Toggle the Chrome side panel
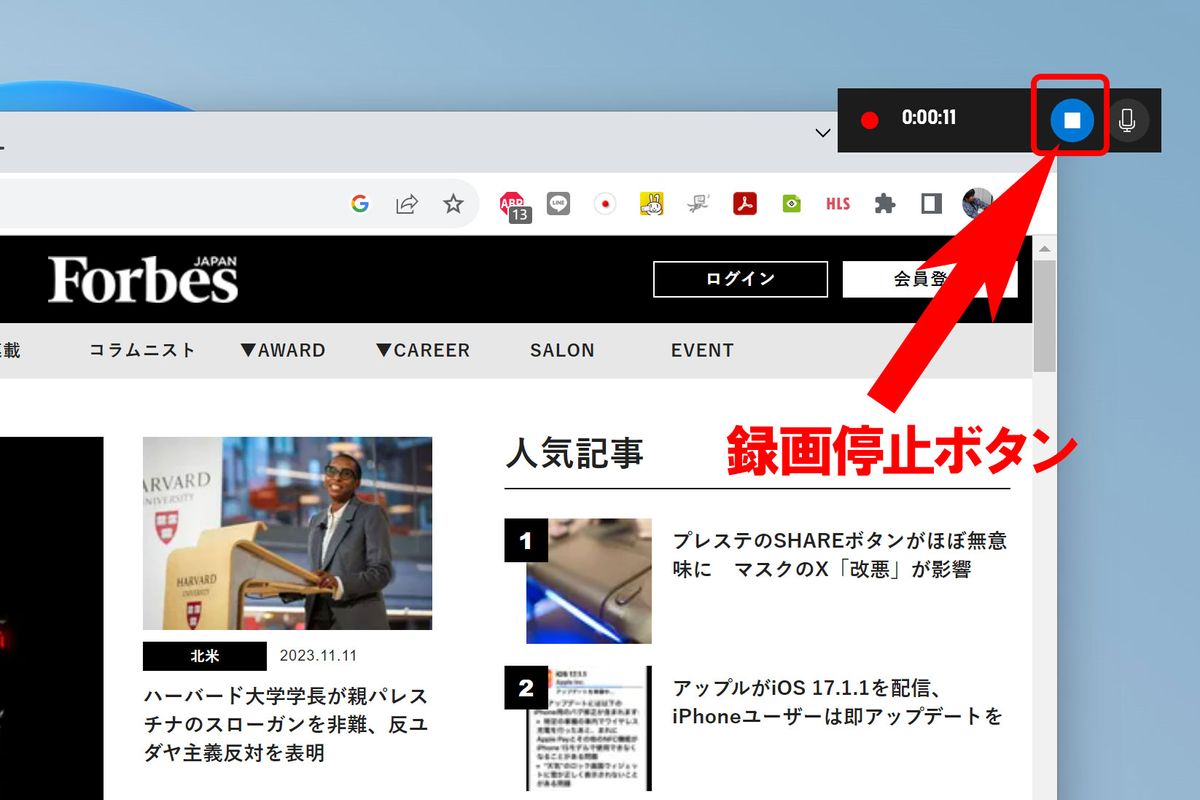Image resolution: width=1200 pixels, height=800 pixels. 931,204
